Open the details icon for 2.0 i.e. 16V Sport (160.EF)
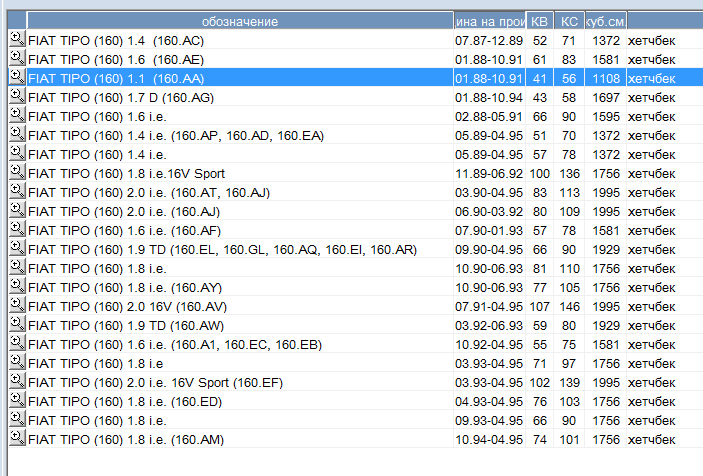The image size is (703, 476). (16, 382)
